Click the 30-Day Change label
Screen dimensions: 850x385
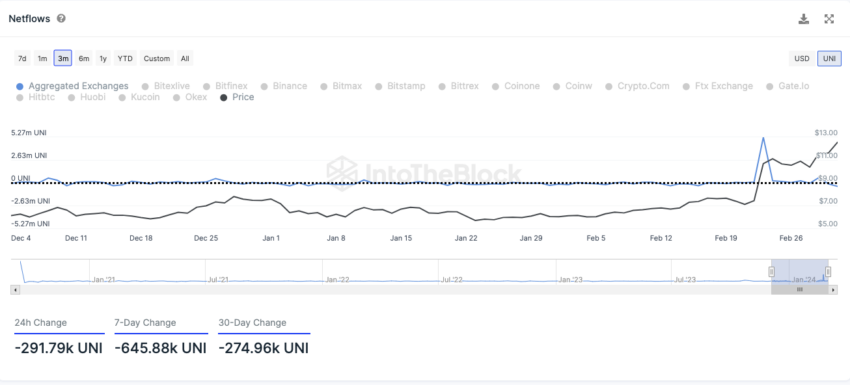coord(252,323)
